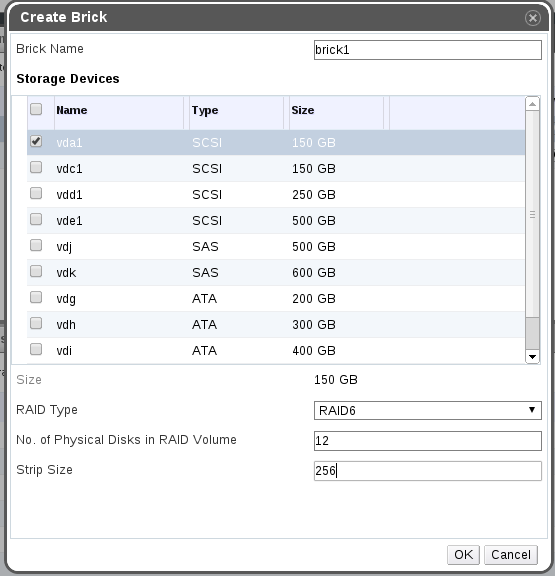The width and height of the screenshot is (555, 576).
Task: Check the vdk 600 GB device
Action: pyautogui.click(x=36, y=271)
